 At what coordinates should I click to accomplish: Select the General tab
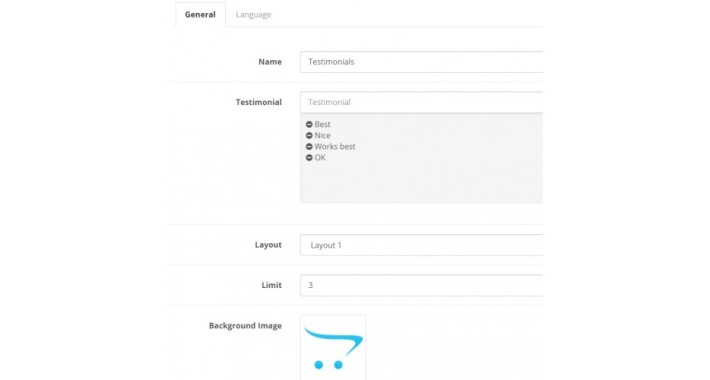coord(200,14)
